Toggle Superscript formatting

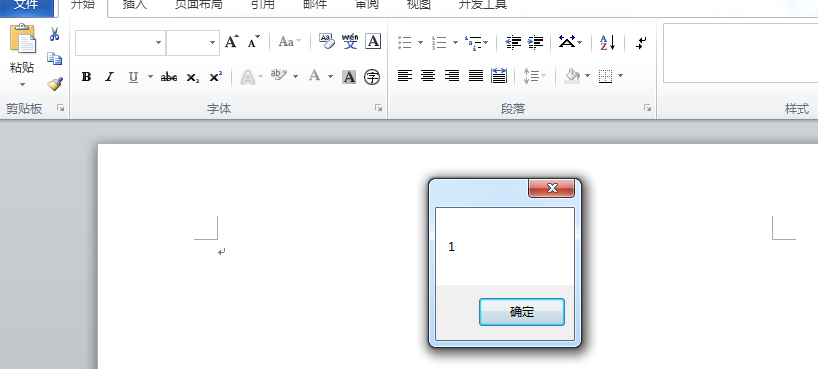pos(215,77)
